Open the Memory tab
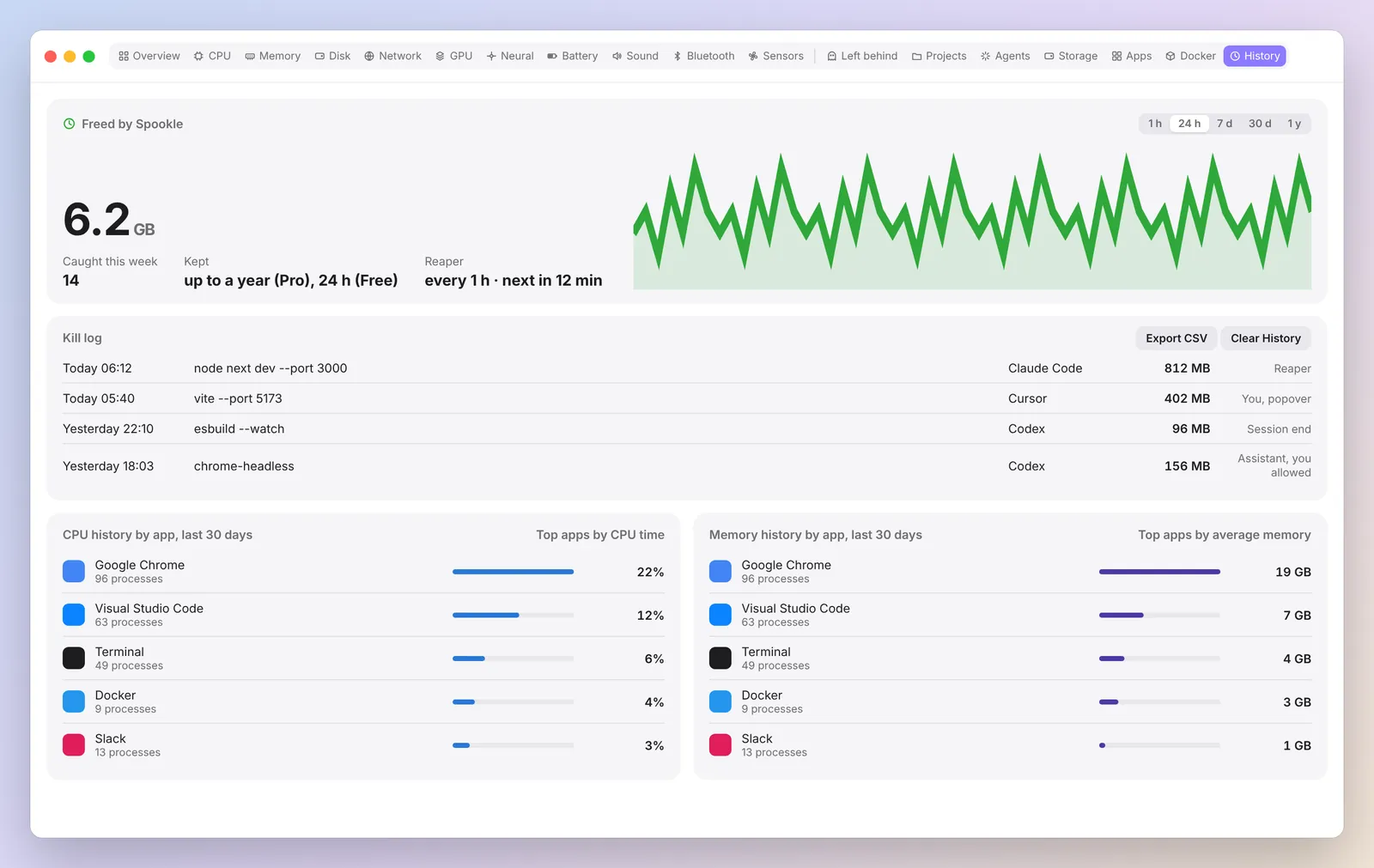 [273, 56]
